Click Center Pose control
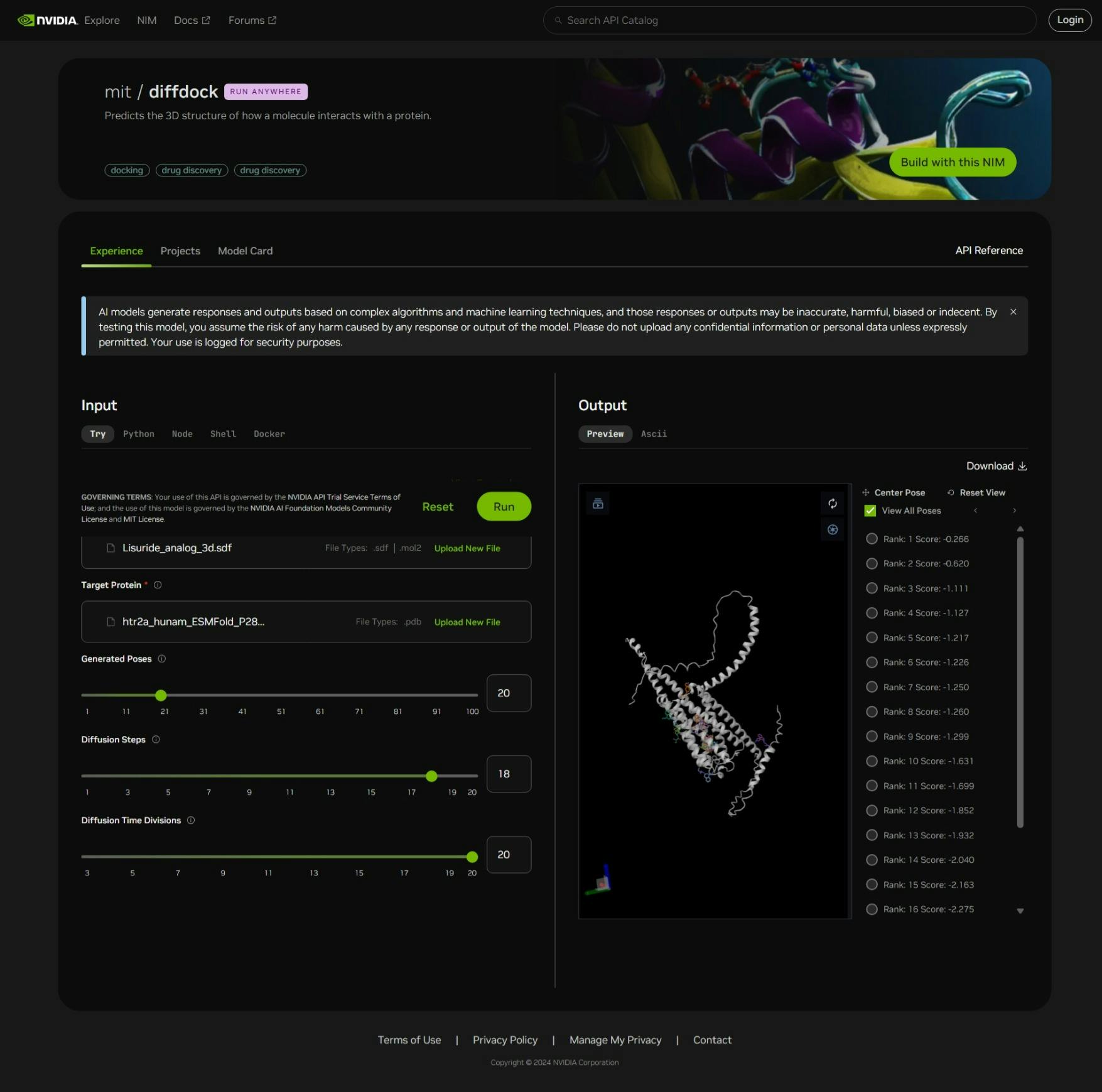This screenshot has width=1102, height=1092. click(x=894, y=493)
